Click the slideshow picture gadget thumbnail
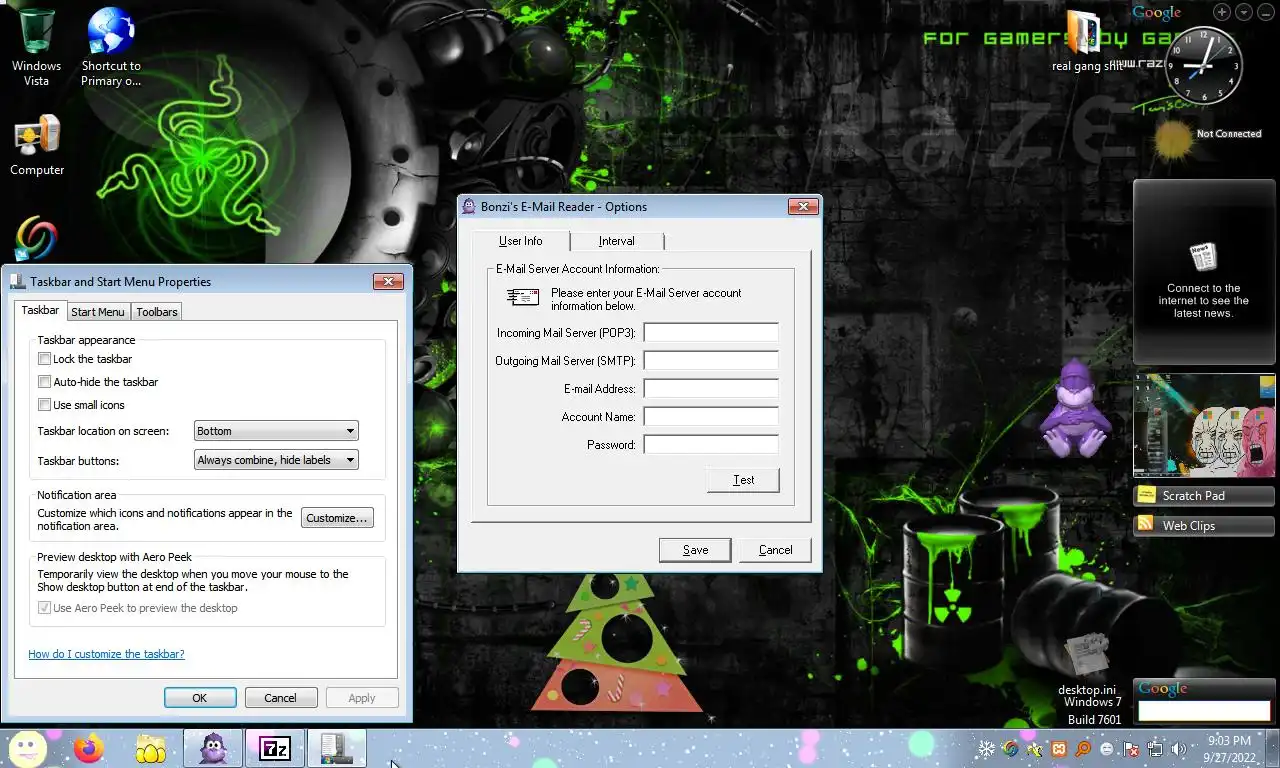Screen dimensions: 1280x768 (x=1204, y=425)
